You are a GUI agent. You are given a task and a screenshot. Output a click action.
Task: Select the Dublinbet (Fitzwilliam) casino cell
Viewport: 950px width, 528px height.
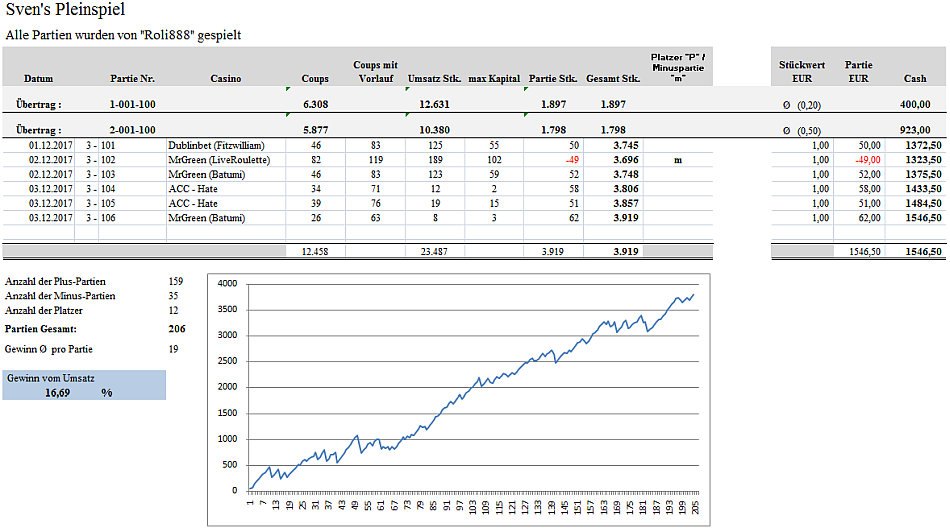(216, 145)
